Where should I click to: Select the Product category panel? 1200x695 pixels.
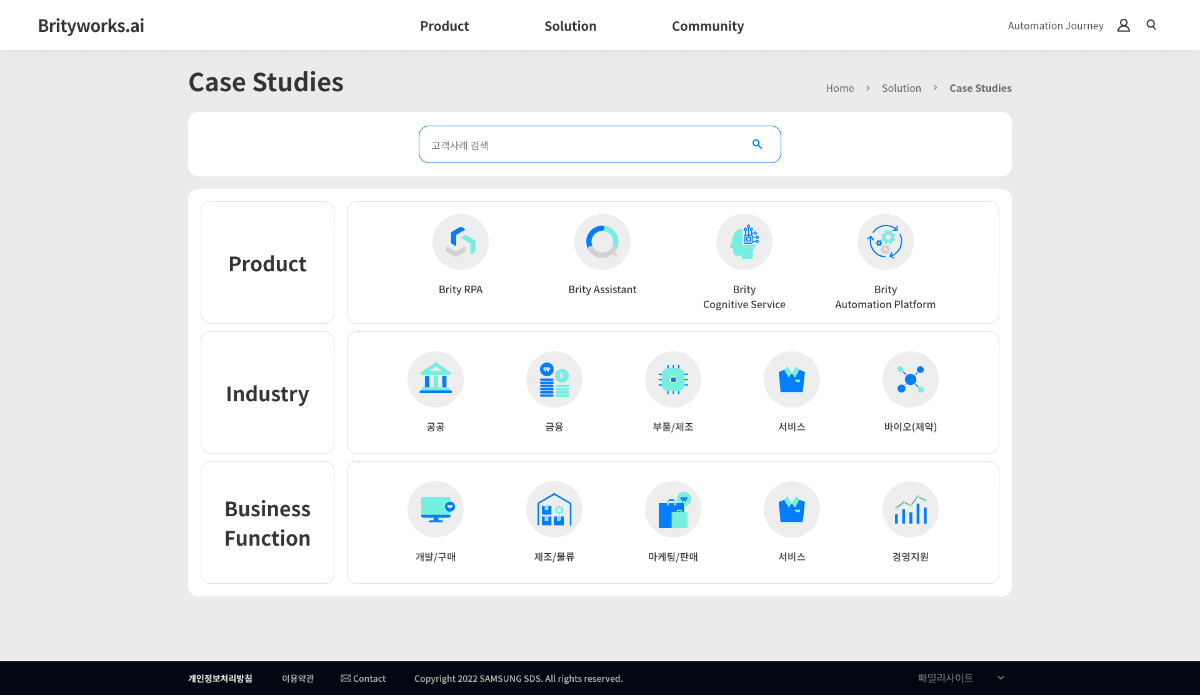tap(268, 263)
